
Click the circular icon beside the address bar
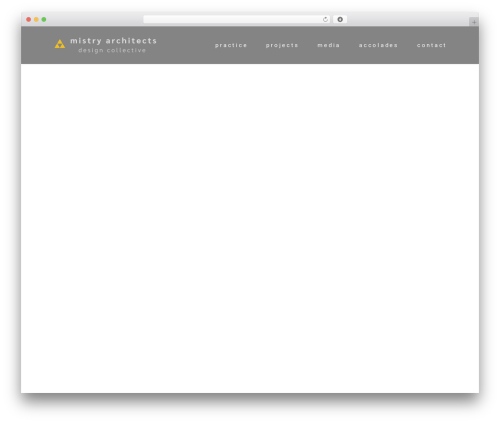point(340,19)
